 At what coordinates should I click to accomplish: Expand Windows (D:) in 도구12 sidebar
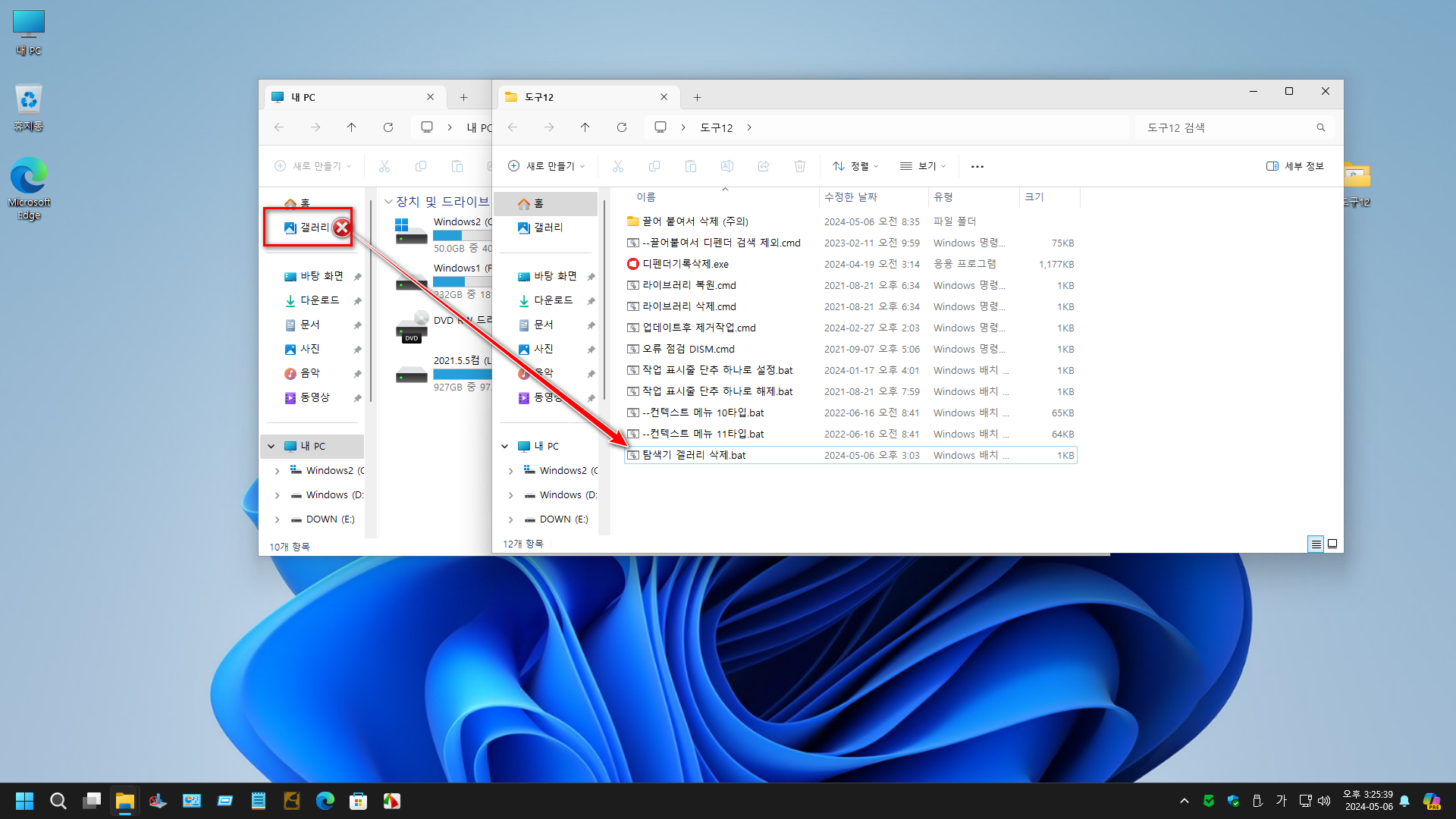[x=511, y=495]
